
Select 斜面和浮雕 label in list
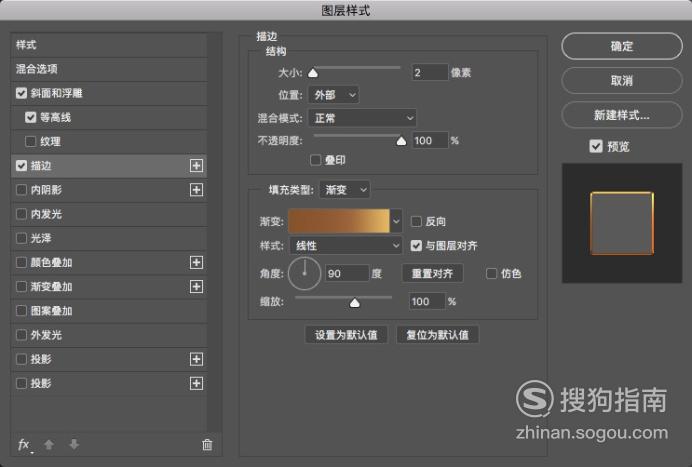(56, 93)
